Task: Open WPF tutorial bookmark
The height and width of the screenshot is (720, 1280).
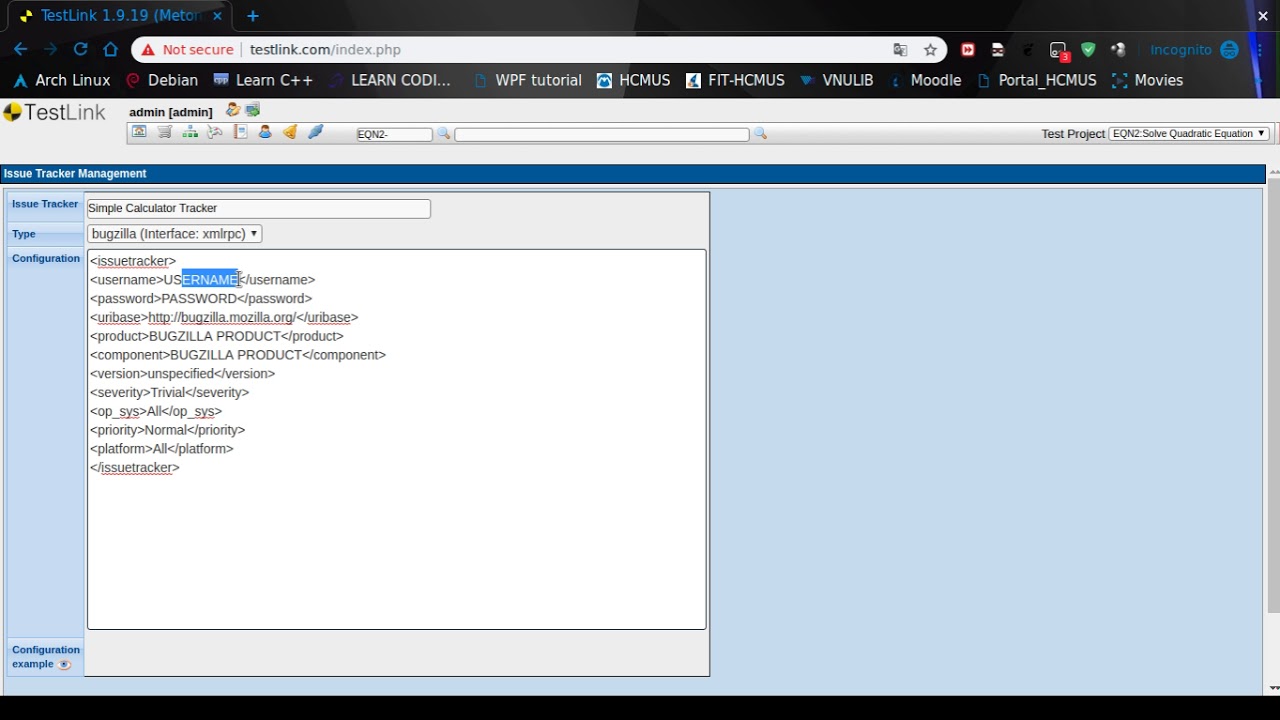Action: click(528, 80)
